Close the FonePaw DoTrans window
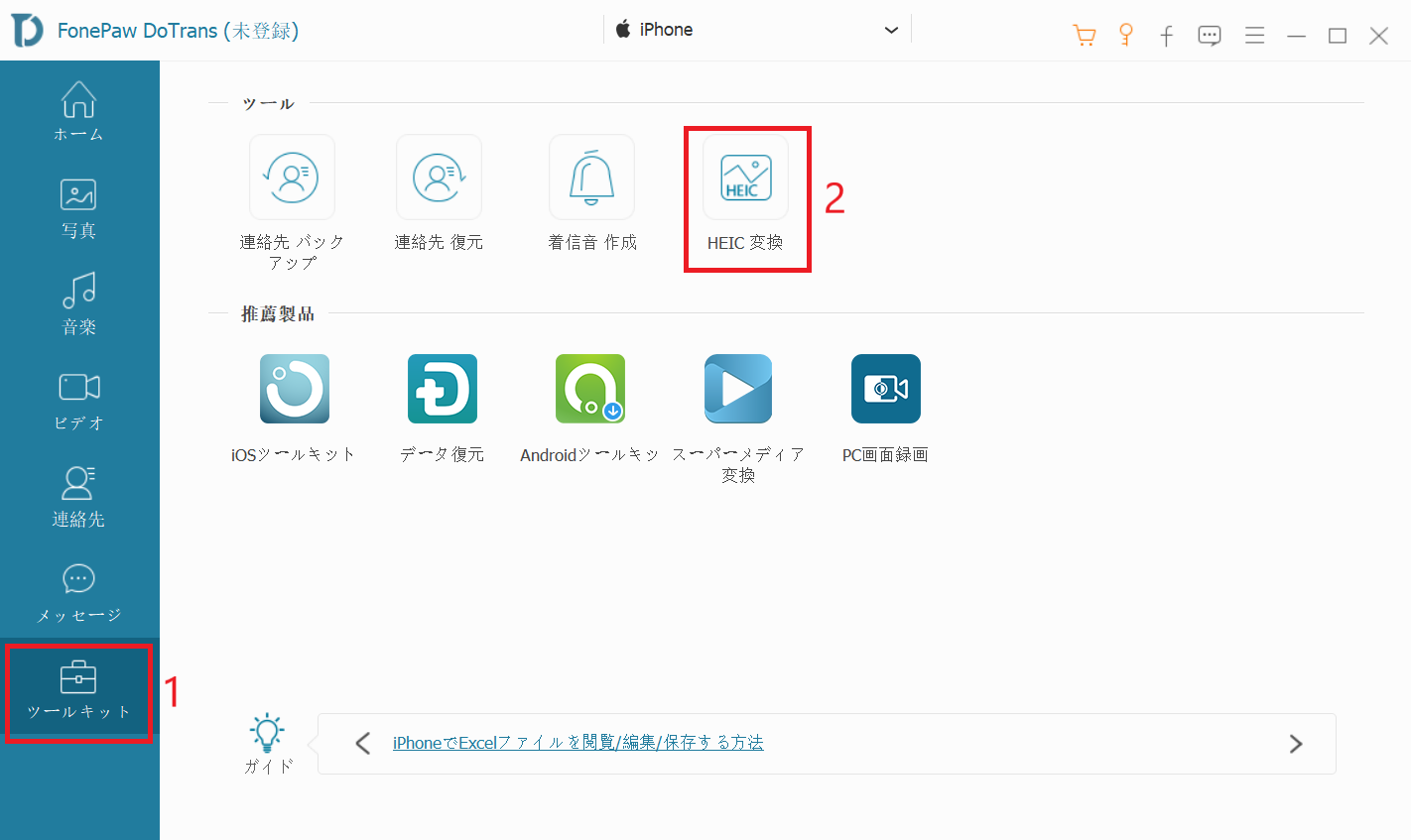 tap(1378, 36)
